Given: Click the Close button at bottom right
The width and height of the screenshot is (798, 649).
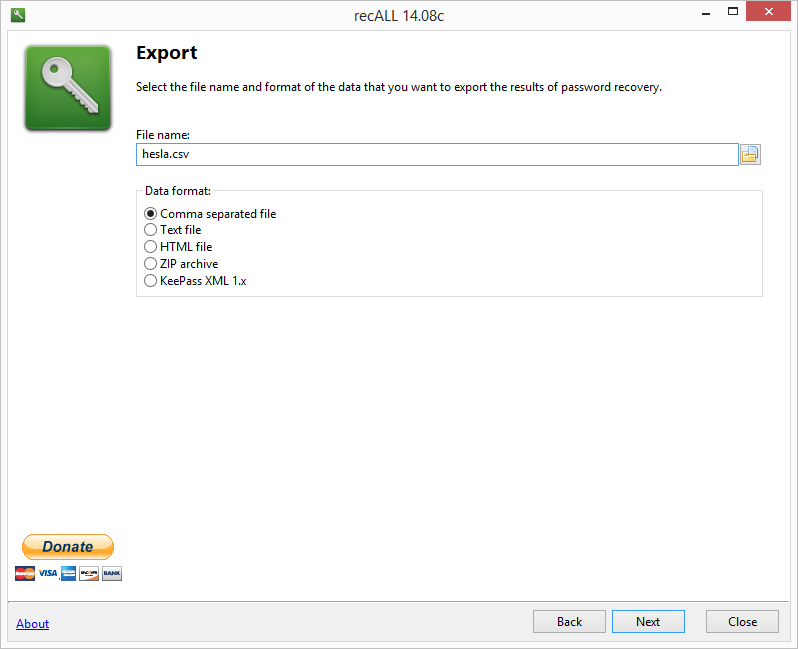Looking at the screenshot, I should click(742, 622).
